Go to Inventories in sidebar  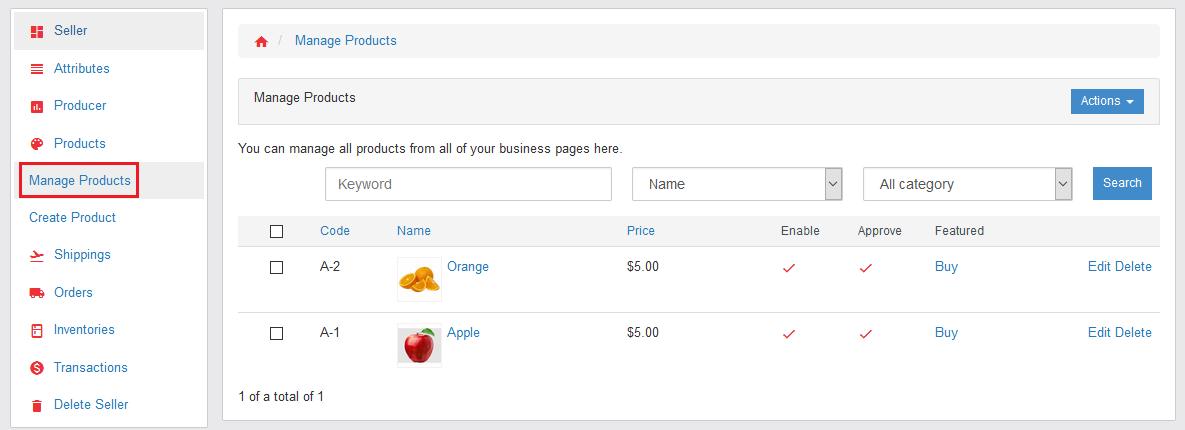(84, 330)
